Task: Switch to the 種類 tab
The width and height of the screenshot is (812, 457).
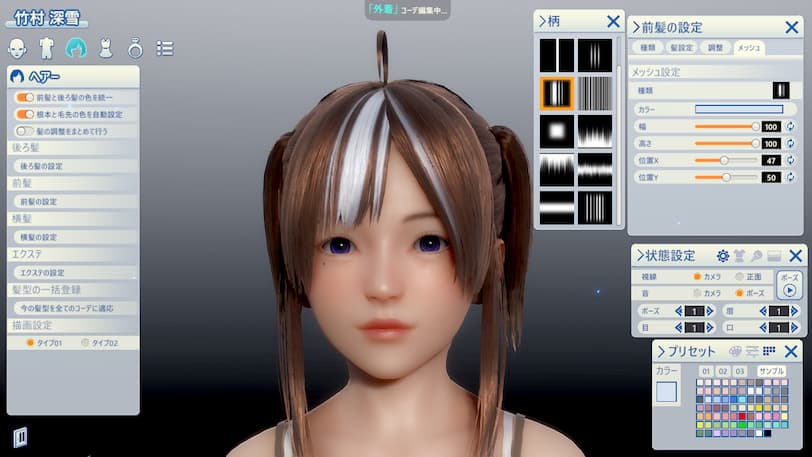Action: click(648, 48)
